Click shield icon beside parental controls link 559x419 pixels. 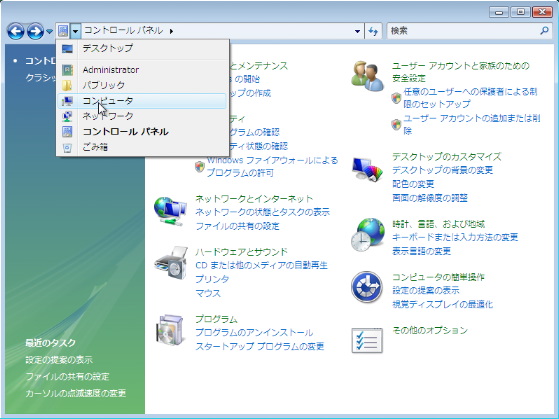tap(396, 98)
